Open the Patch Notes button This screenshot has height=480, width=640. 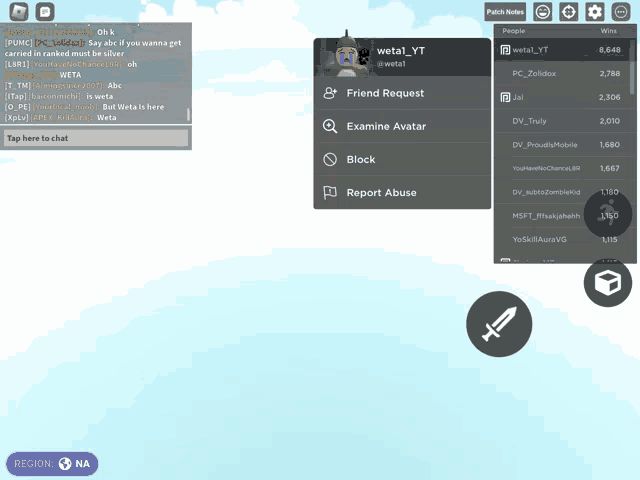pyautogui.click(x=505, y=12)
